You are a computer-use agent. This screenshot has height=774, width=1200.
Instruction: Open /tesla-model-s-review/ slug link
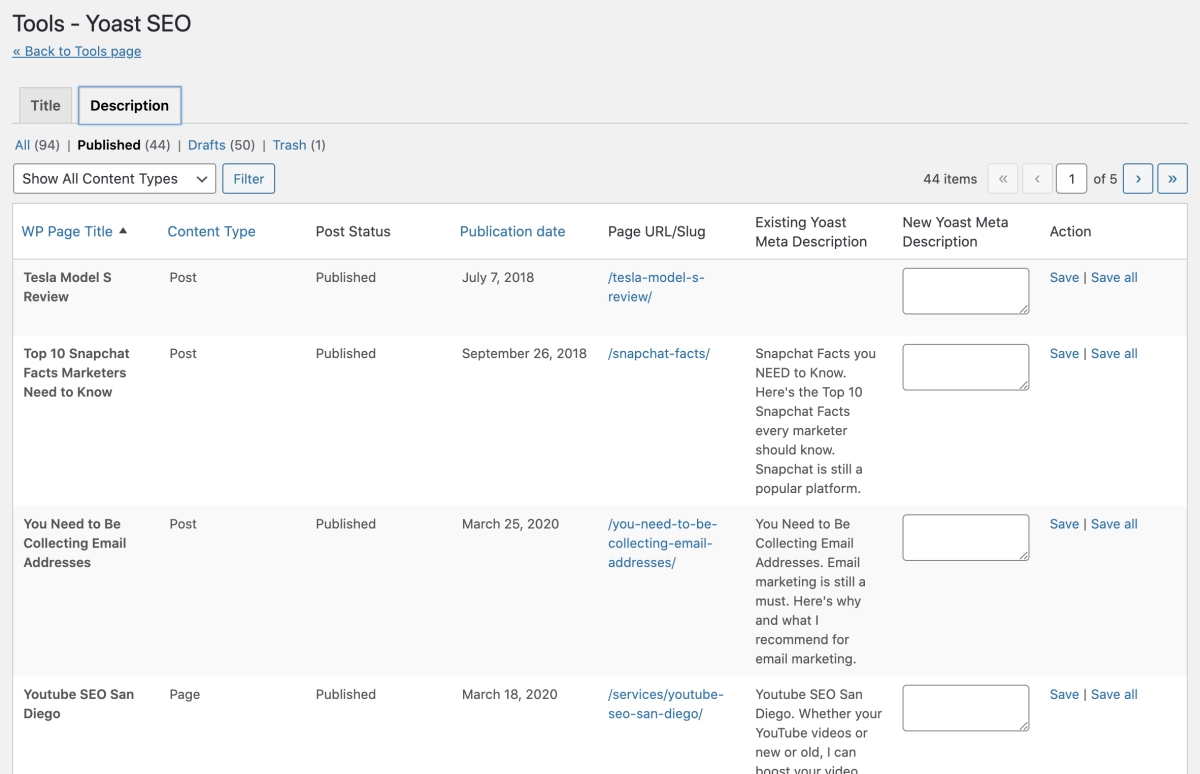click(x=656, y=287)
